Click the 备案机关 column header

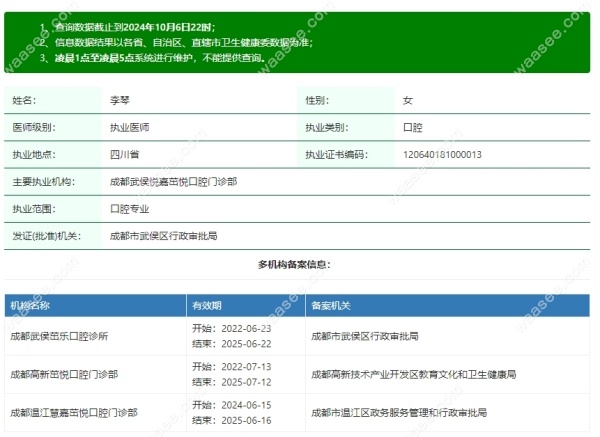[x=331, y=305]
